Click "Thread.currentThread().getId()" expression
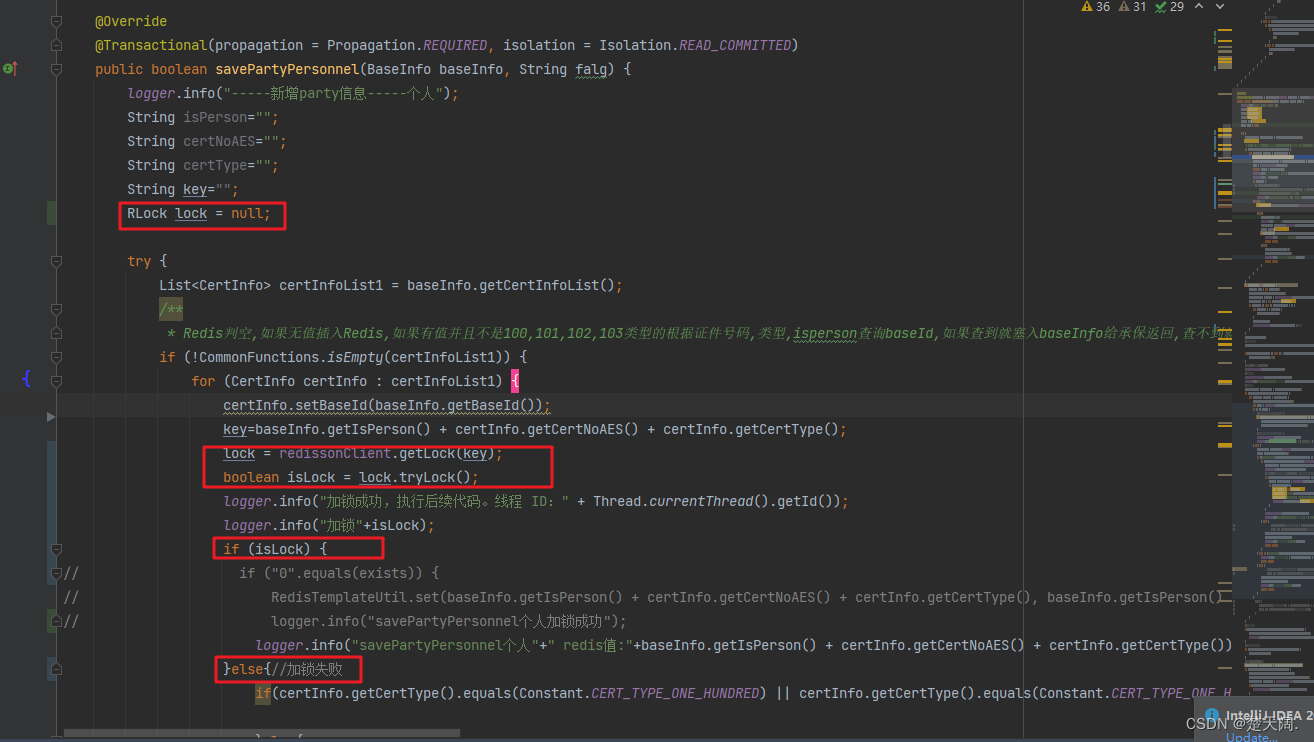The height and width of the screenshot is (742, 1314). click(x=715, y=501)
